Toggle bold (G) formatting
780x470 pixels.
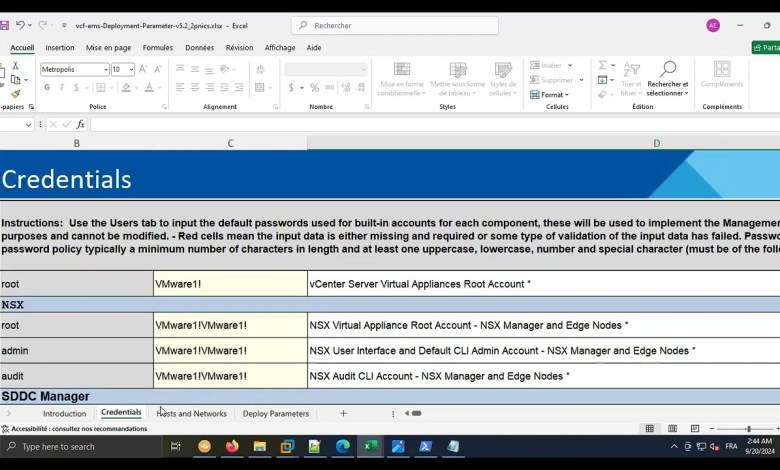coord(47,88)
